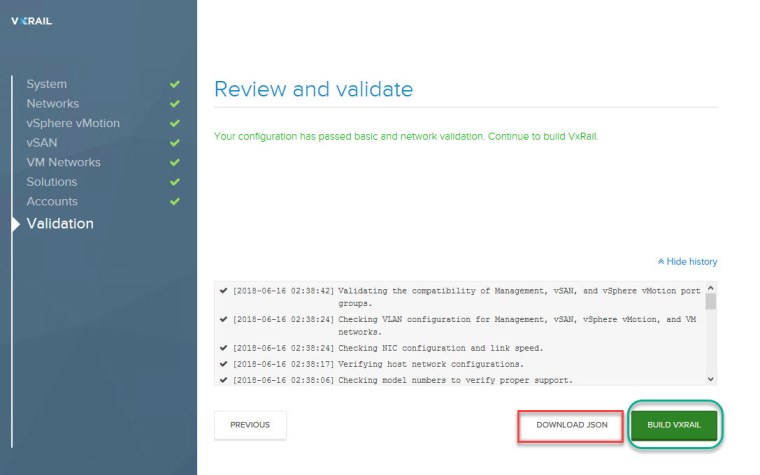Click the VxRail logo
Screen dimensions: 760x475
click(32, 21)
